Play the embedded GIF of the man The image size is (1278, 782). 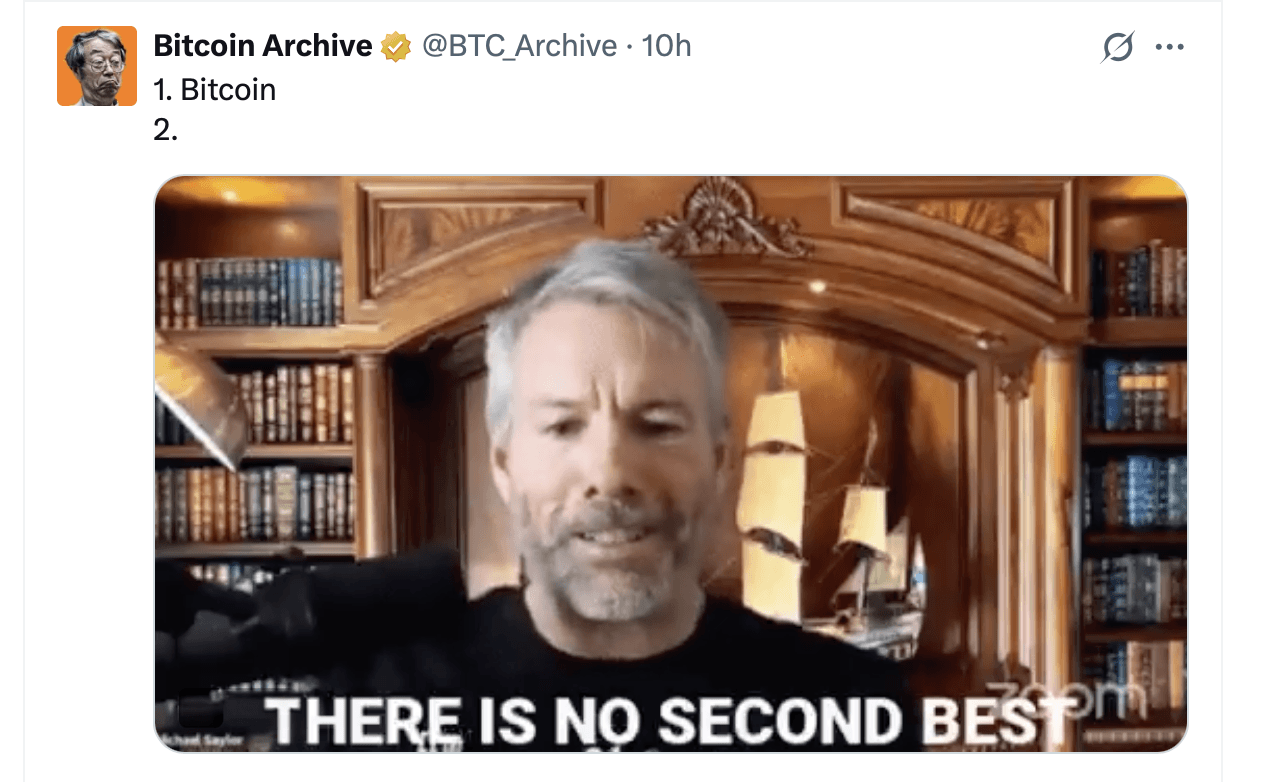(671, 464)
